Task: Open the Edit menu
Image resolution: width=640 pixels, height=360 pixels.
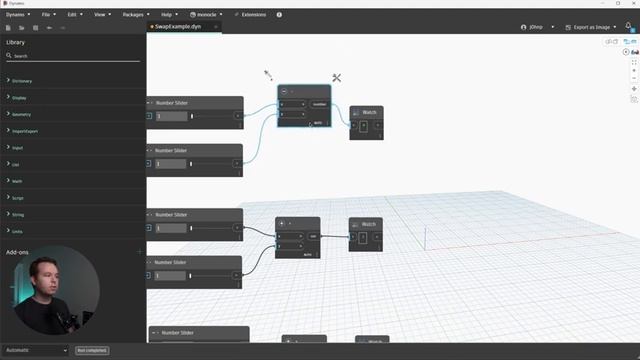Action: pyautogui.click(x=75, y=15)
